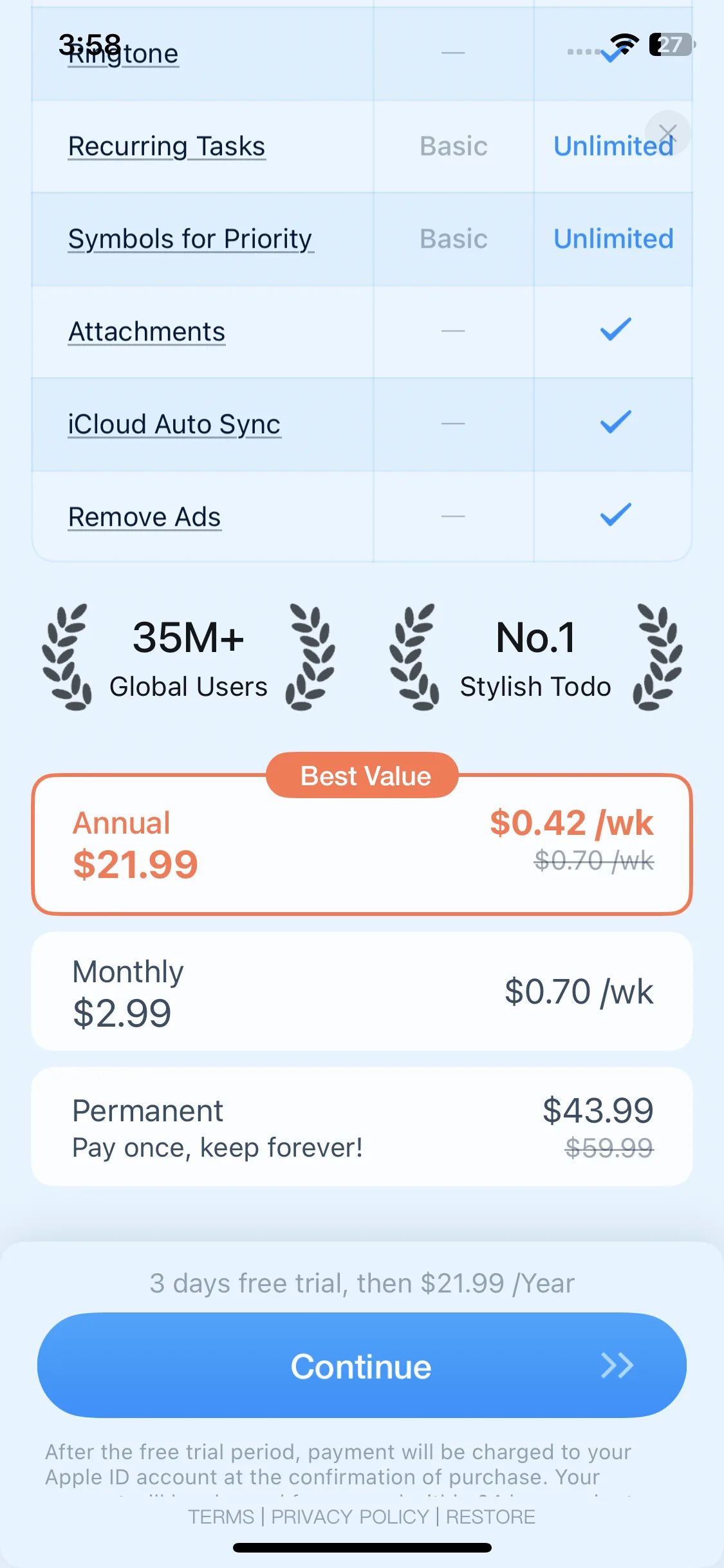Close the subscription paywall with the X
724x1568 pixels.
(x=667, y=134)
